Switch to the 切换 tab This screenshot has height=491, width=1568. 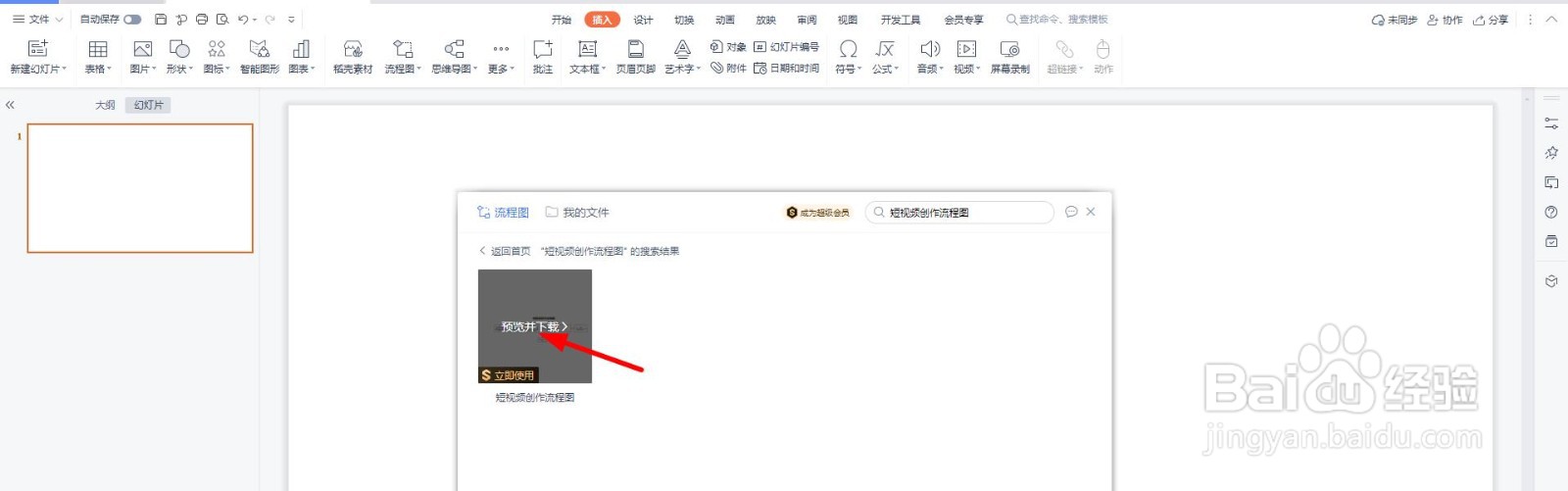click(x=684, y=20)
